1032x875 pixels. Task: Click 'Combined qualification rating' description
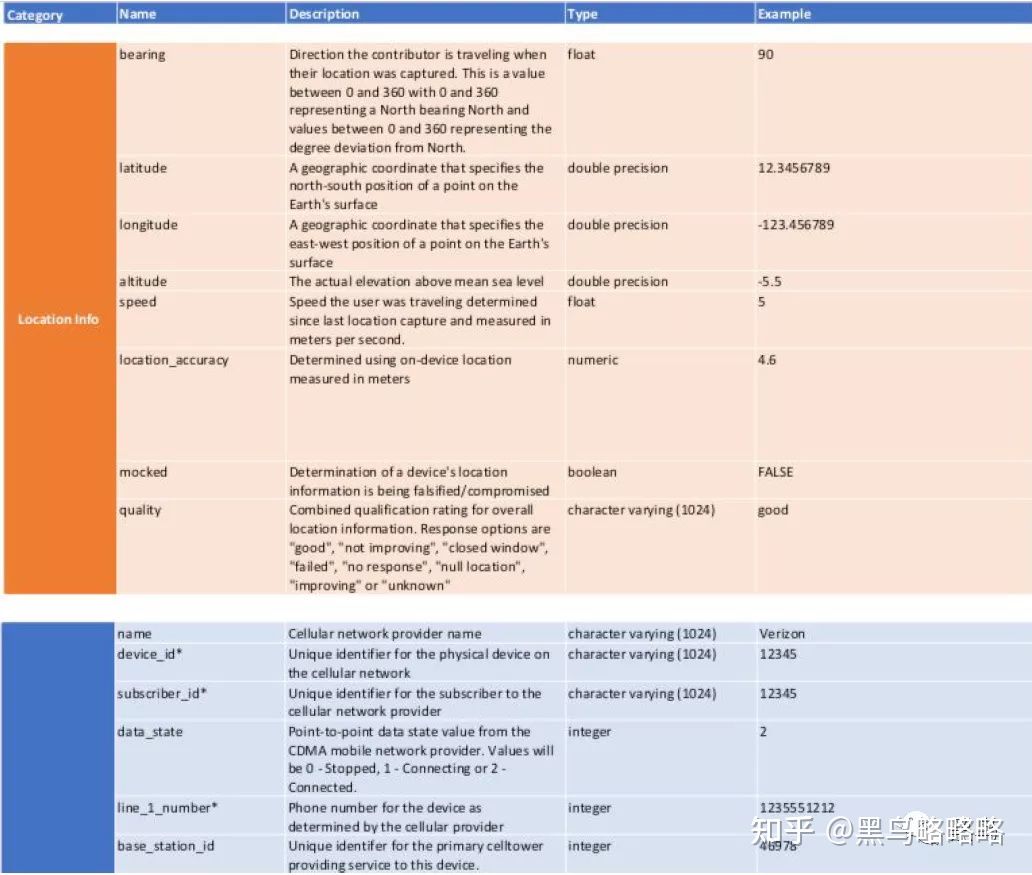pyautogui.click(x=420, y=548)
